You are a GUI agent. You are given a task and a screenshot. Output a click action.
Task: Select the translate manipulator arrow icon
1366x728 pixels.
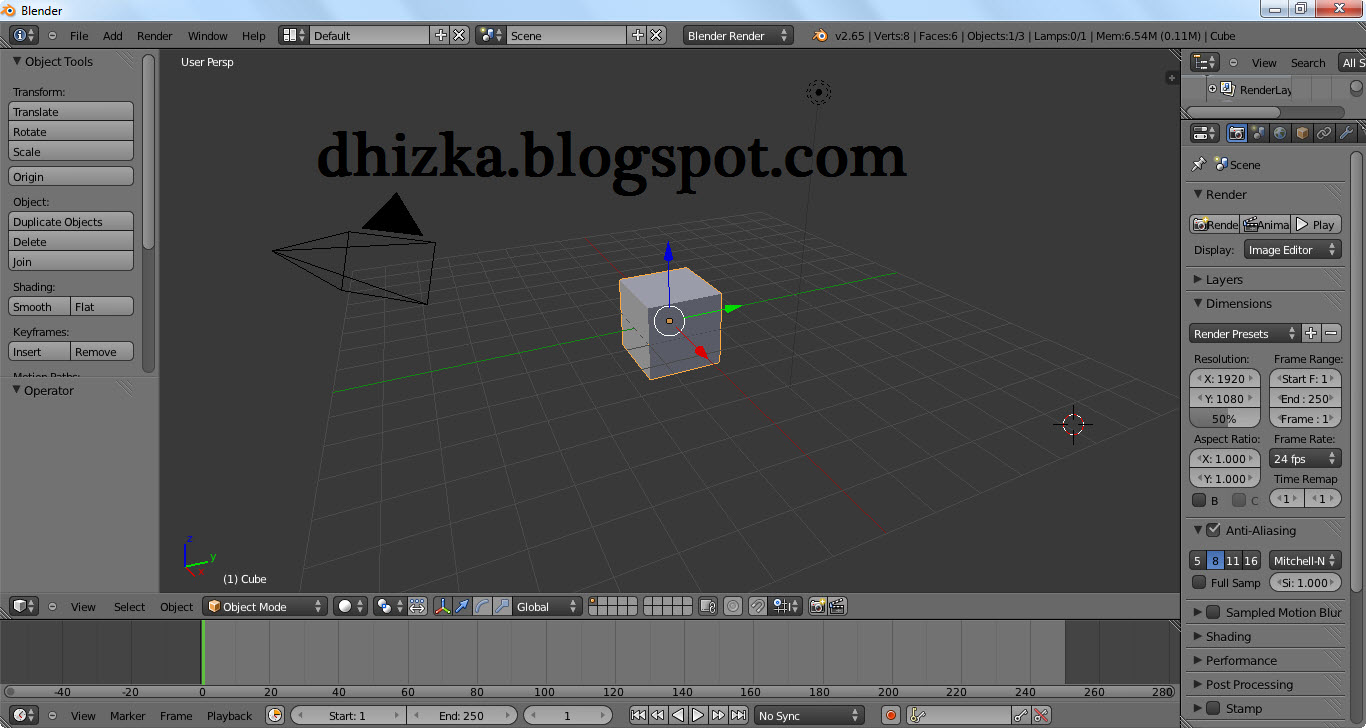point(462,606)
